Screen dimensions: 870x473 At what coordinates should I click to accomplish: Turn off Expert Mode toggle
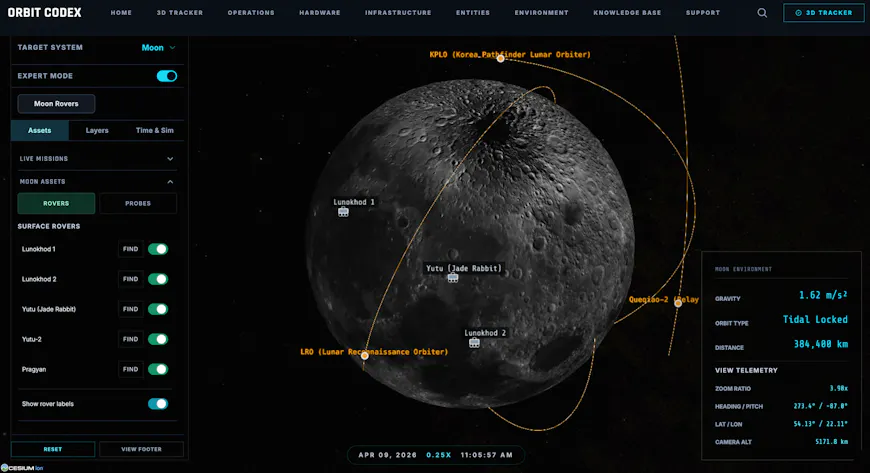[x=166, y=76]
